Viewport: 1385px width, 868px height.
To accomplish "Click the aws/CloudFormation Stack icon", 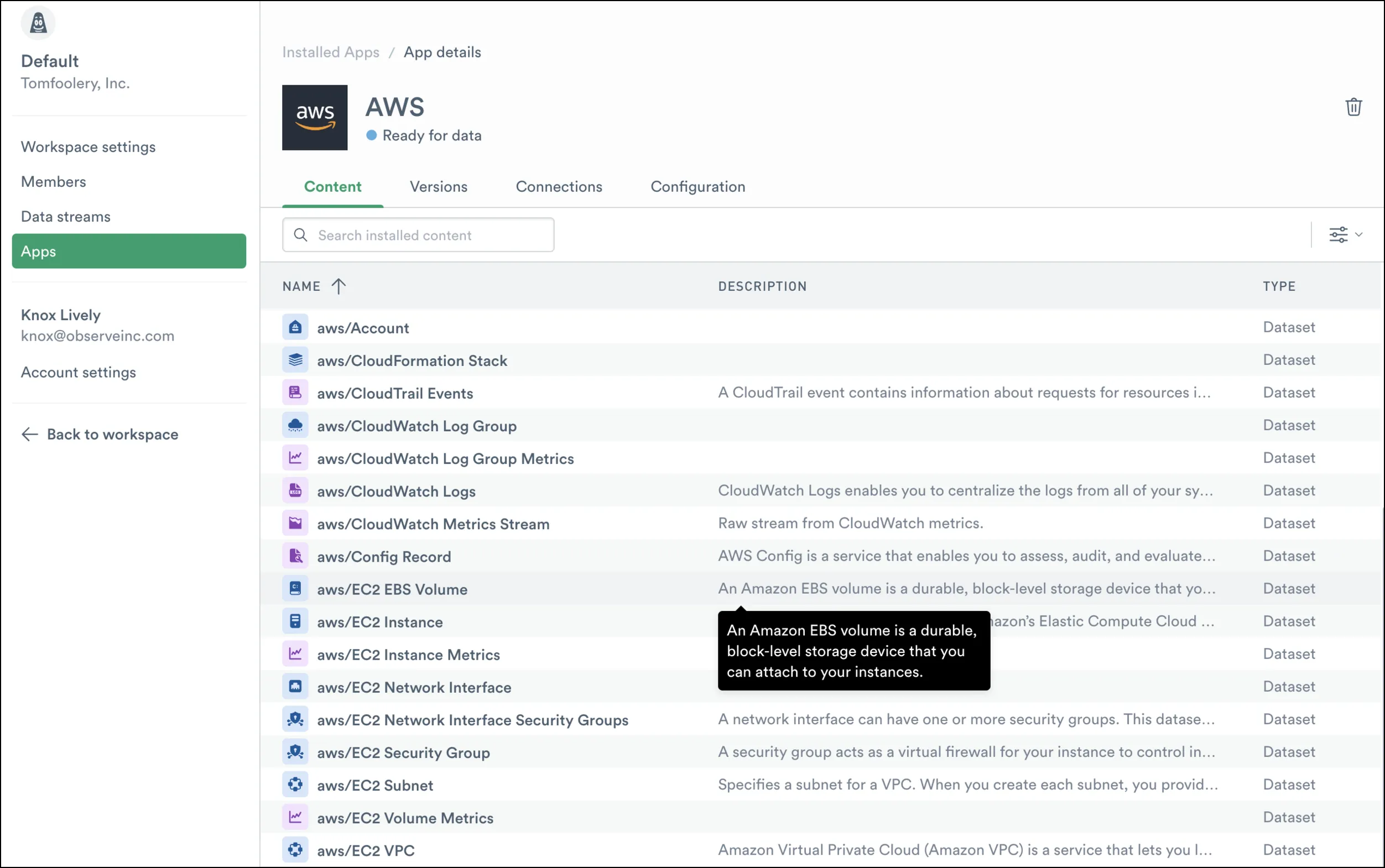I will point(295,360).
